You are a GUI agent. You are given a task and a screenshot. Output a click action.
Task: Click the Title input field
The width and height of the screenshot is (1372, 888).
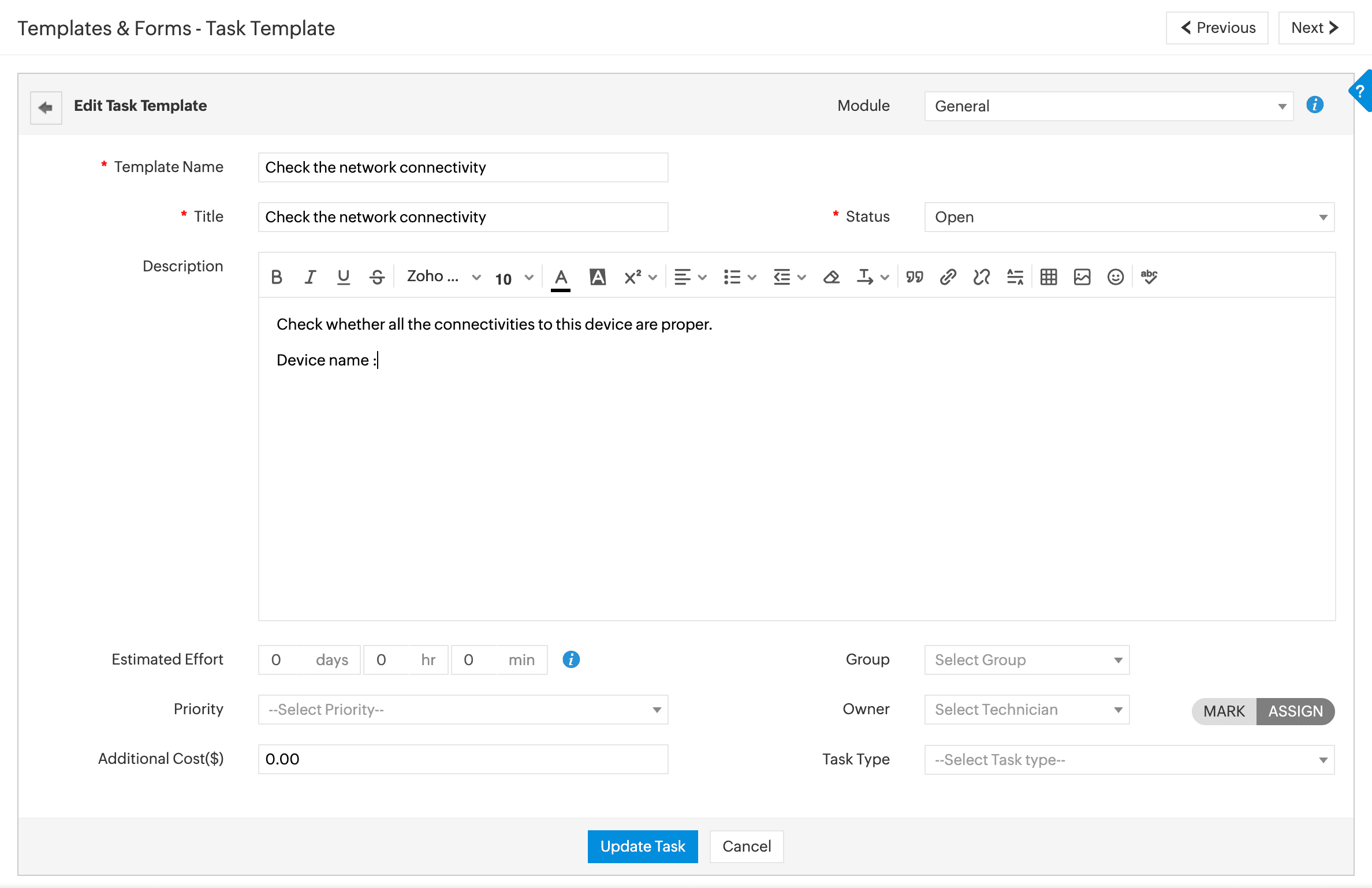463,217
